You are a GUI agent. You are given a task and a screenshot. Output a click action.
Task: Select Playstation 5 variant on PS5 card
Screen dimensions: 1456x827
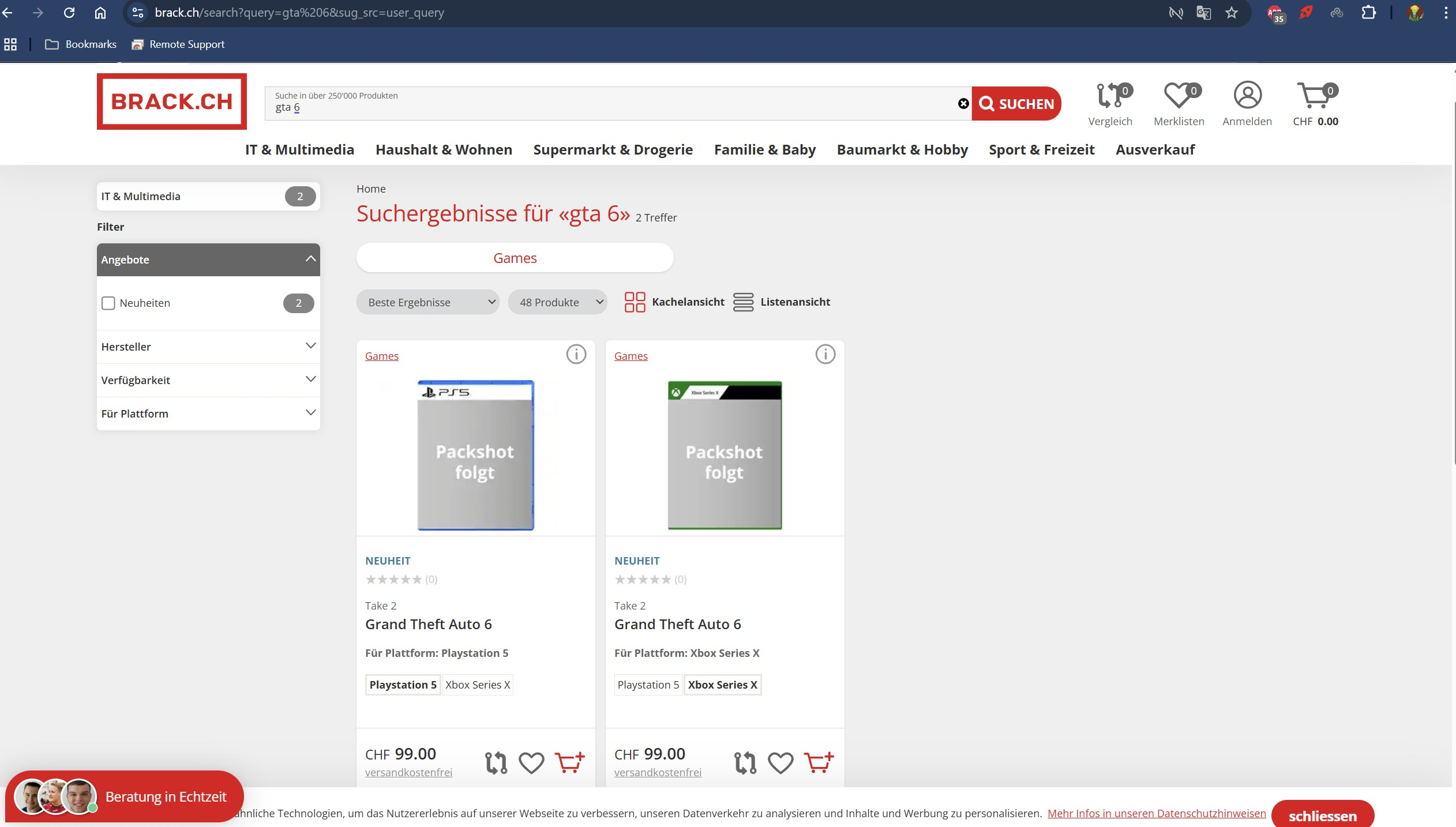403,685
